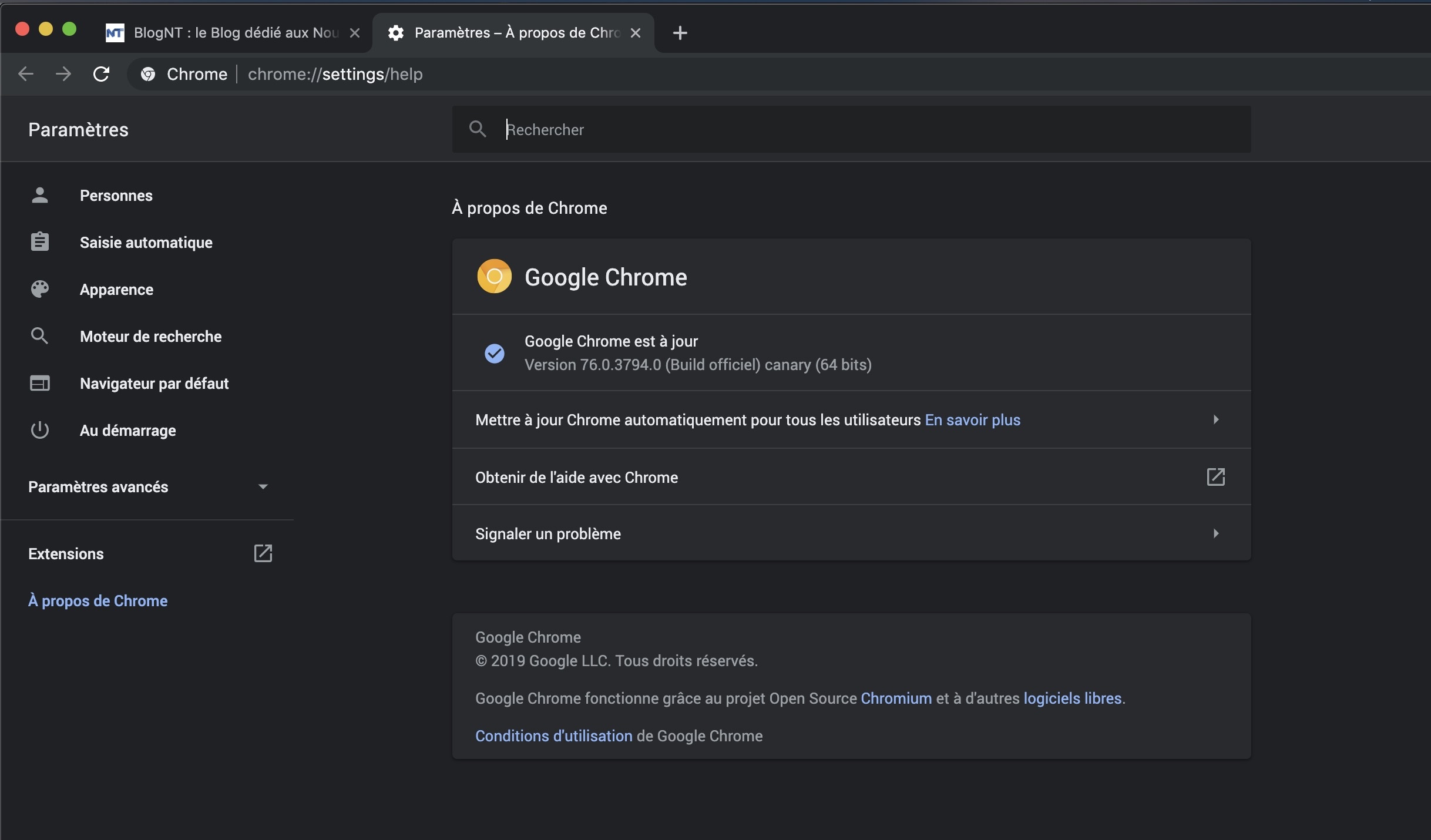
Task: Click the gear icon on settings tab
Action: tap(396, 33)
